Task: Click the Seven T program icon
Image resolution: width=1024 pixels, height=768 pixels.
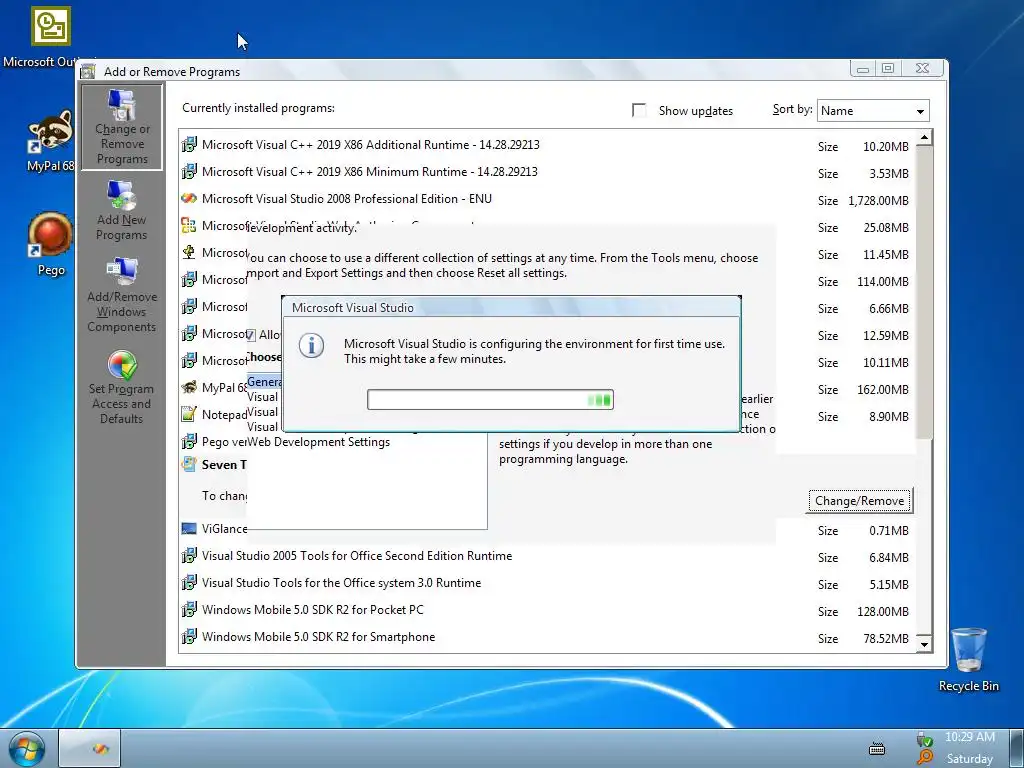Action: (x=189, y=464)
